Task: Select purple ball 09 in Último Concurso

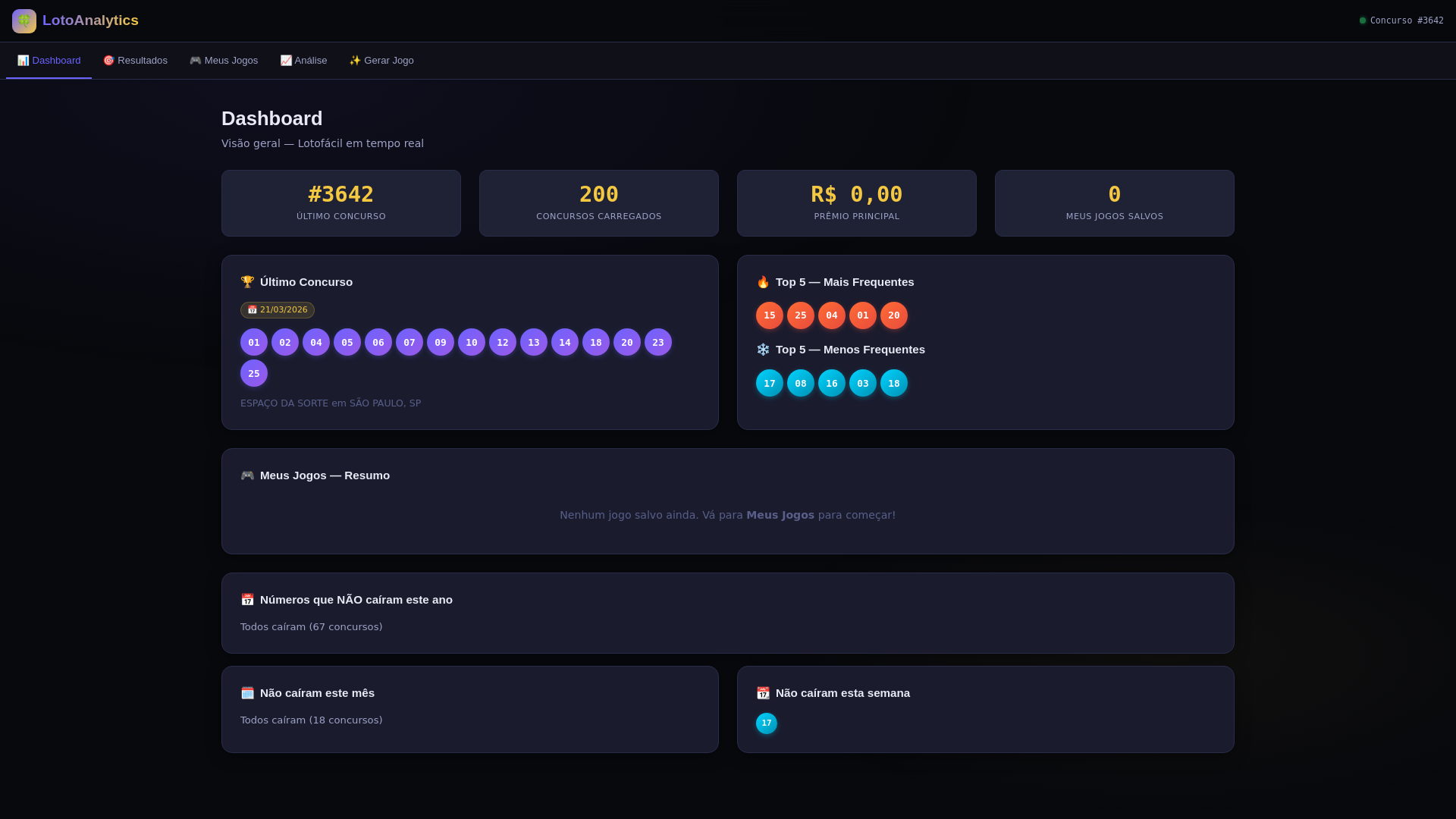Action: 441,342
